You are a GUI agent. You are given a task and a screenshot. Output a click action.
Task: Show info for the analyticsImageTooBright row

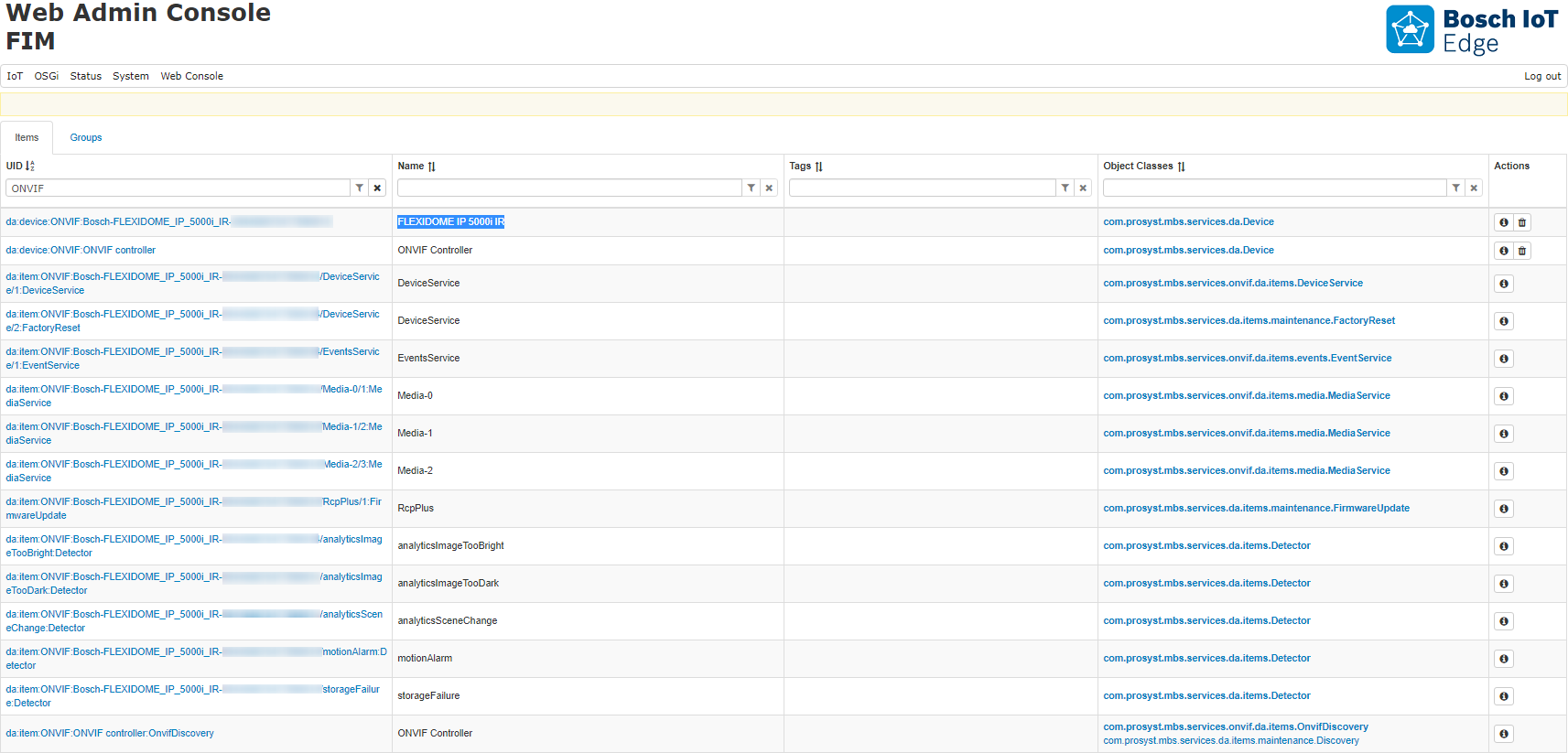click(x=1503, y=546)
